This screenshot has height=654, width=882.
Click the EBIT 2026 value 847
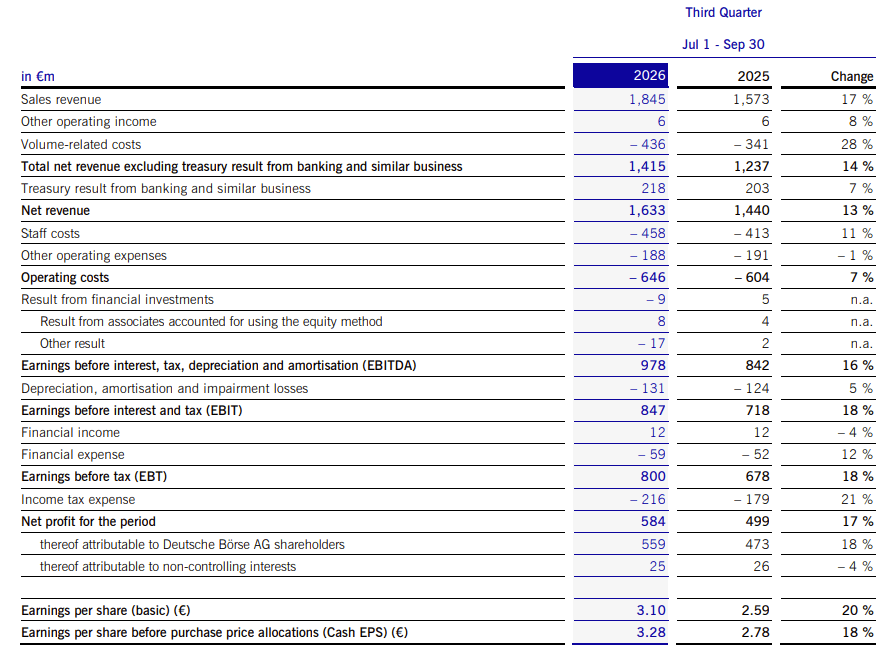(653, 411)
